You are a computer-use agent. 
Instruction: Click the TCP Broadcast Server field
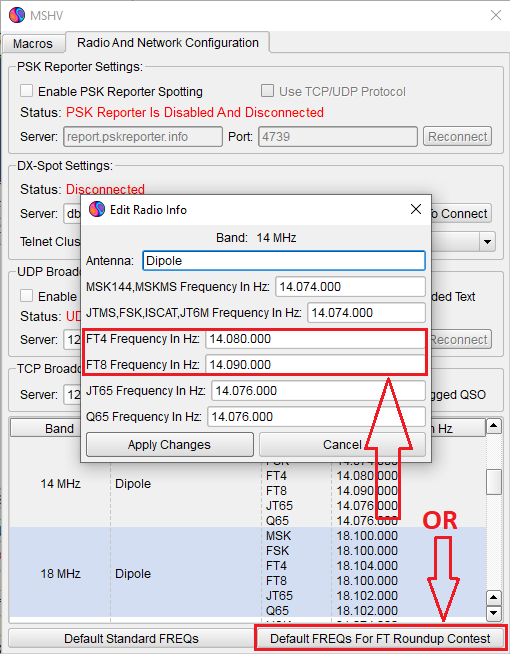[72, 395]
